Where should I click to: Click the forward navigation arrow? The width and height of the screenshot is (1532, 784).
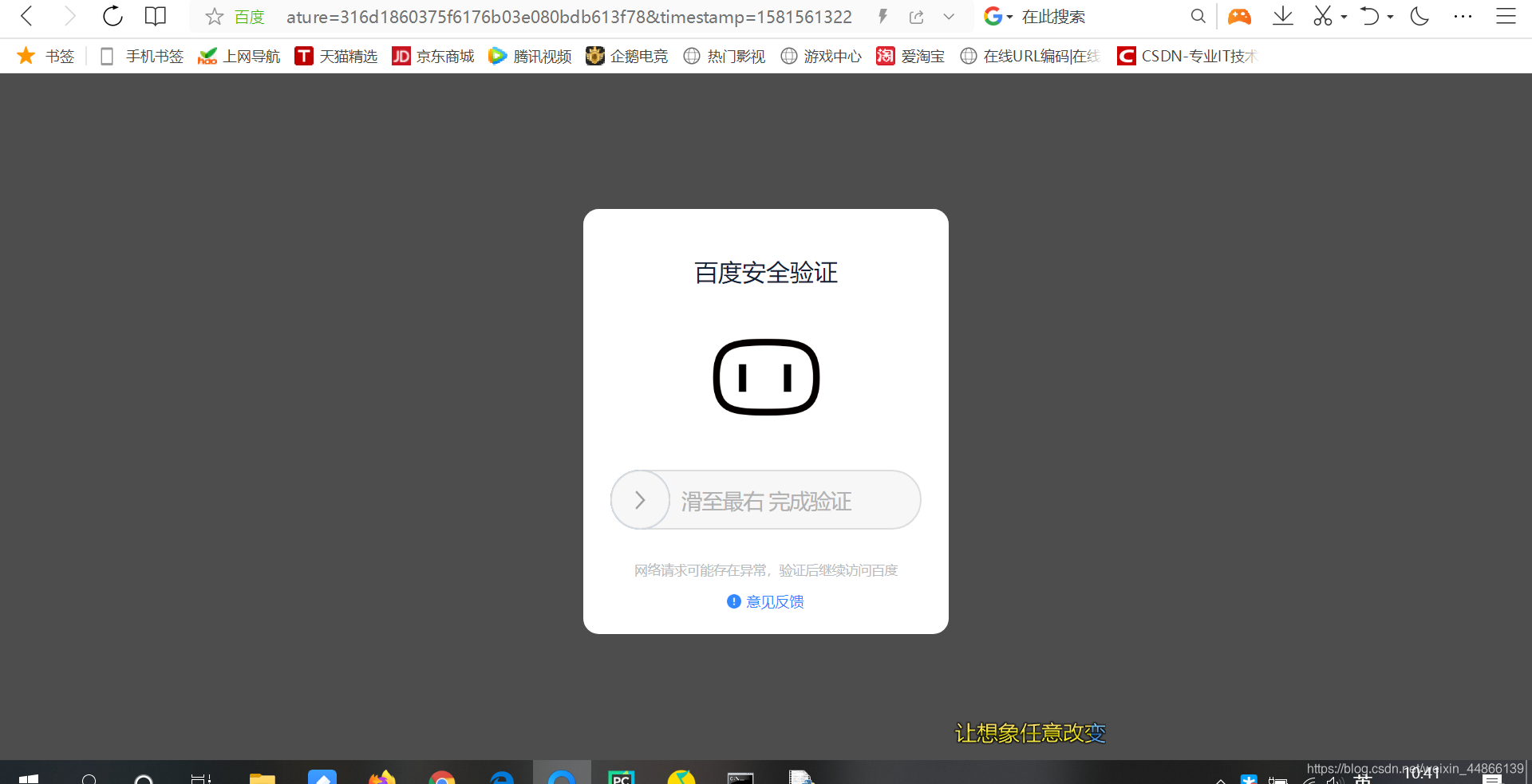(x=70, y=16)
